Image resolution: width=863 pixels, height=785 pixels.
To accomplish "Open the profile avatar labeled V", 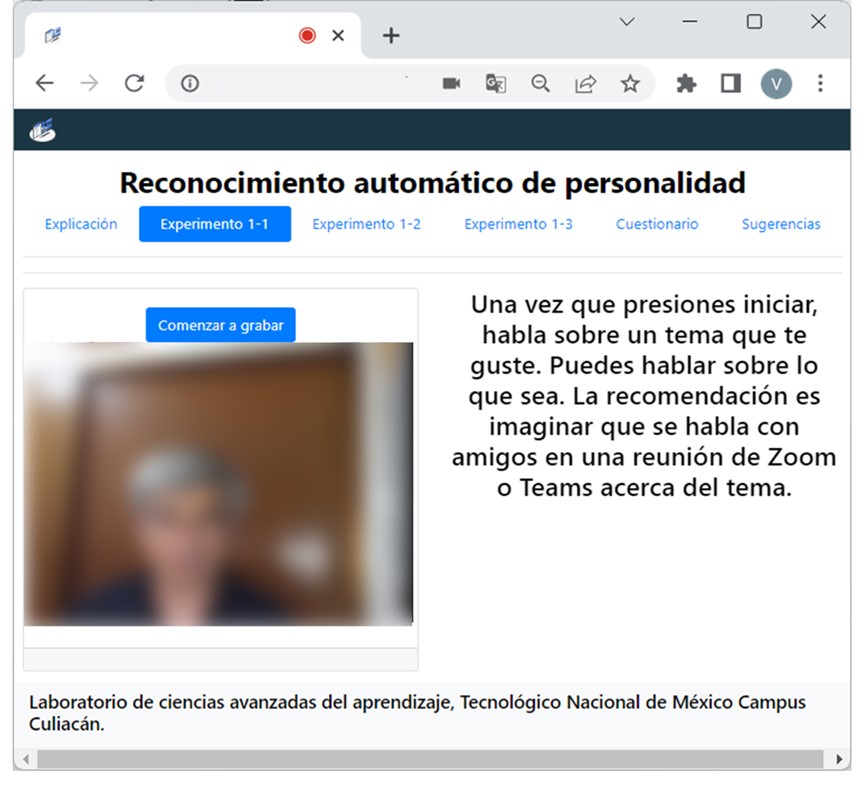I will click(x=776, y=84).
